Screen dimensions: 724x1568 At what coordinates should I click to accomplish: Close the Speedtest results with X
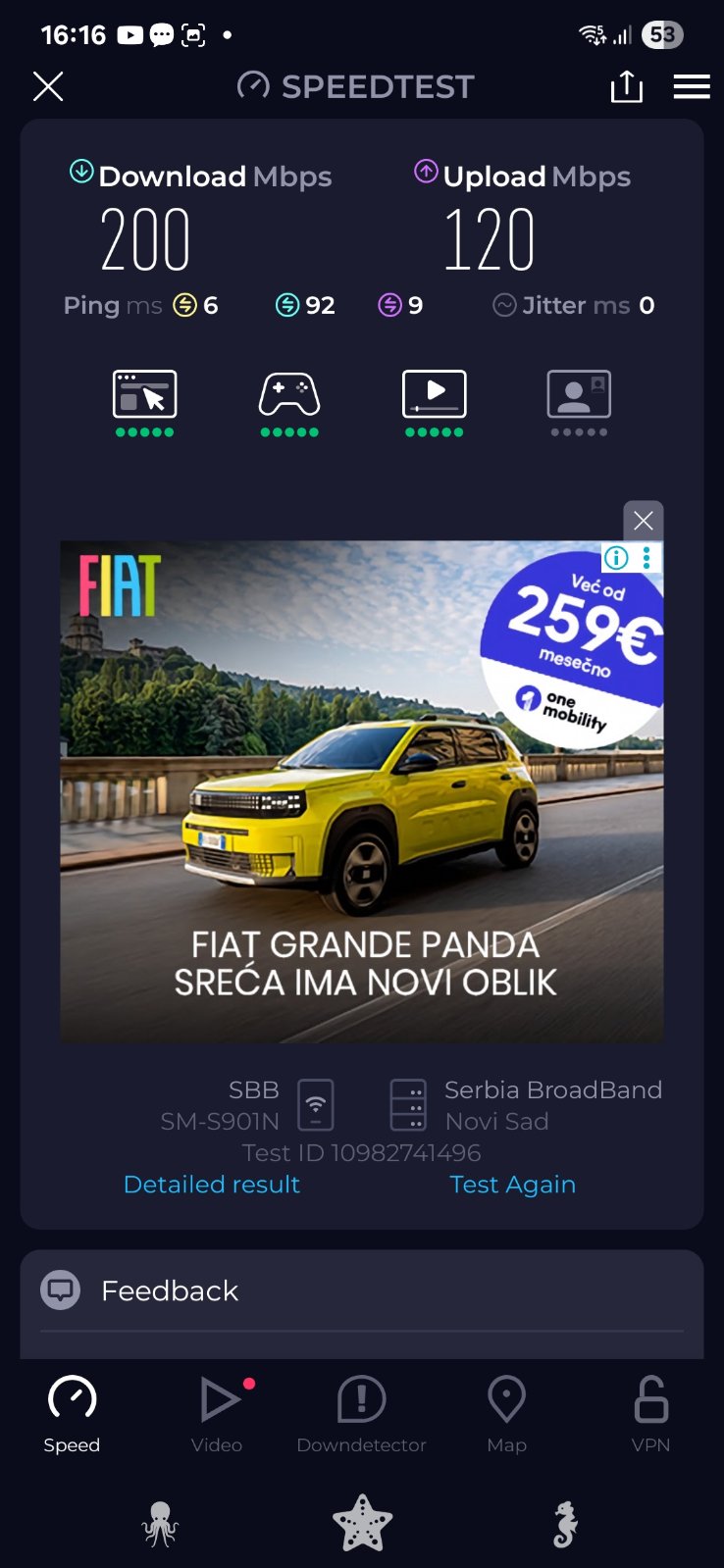pyautogui.click(x=48, y=86)
